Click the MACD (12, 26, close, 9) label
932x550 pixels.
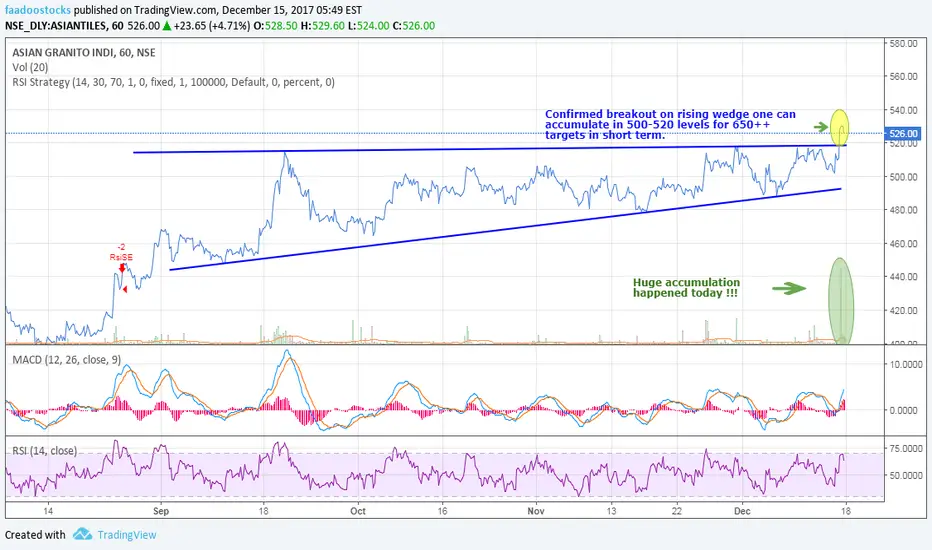click(67, 360)
